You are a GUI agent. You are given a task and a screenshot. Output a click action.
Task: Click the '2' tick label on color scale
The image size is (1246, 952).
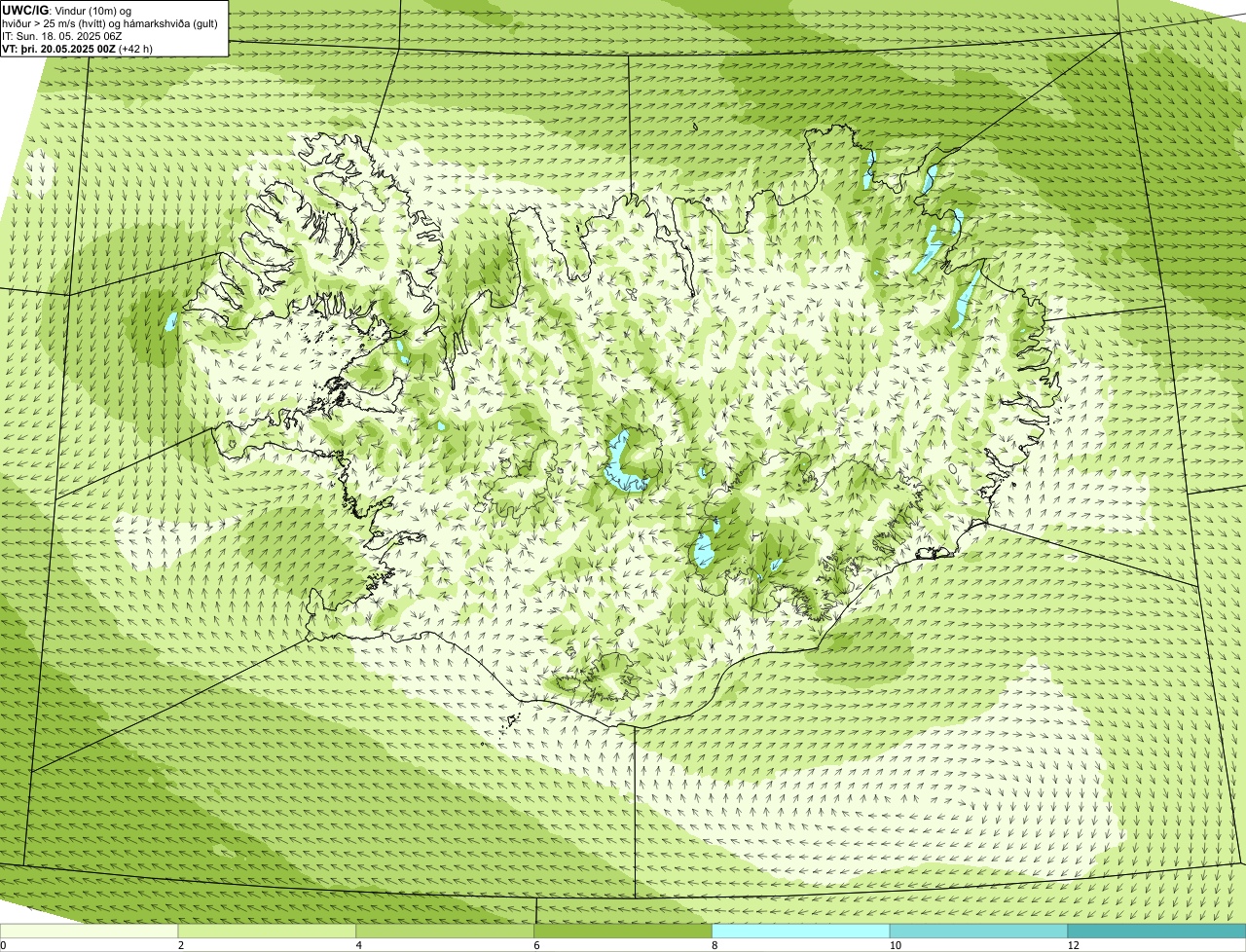[180, 945]
